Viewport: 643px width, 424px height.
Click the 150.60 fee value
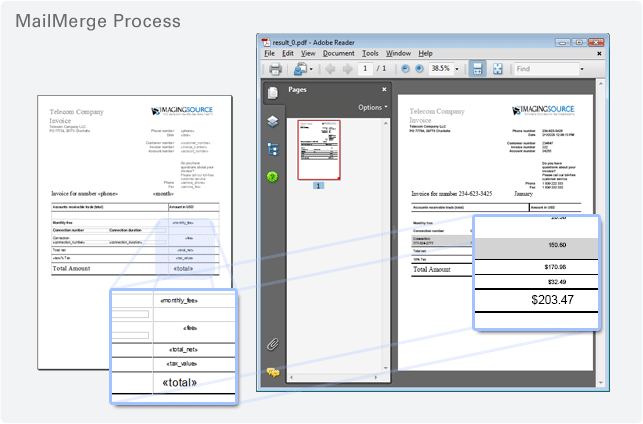tap(557, 245)
